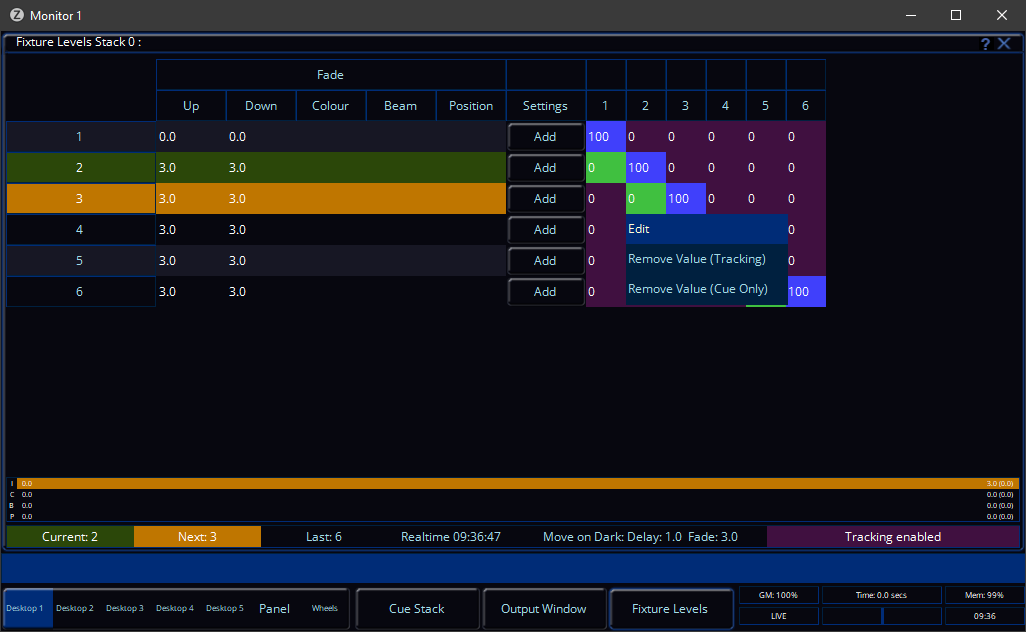This screenshot has height=632, width=1026.
Task: Choose Remove Value (Tracking) option
Action: (706, 259)
